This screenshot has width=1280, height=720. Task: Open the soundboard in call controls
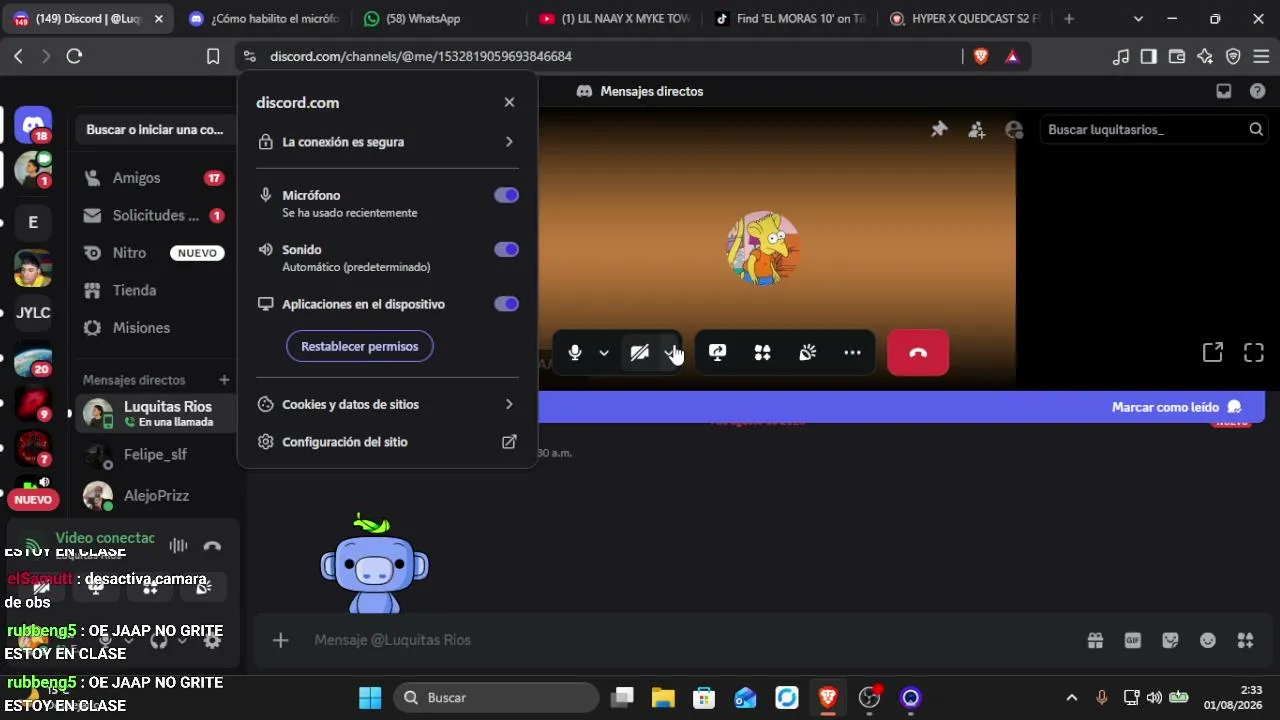tap(808, 353)
